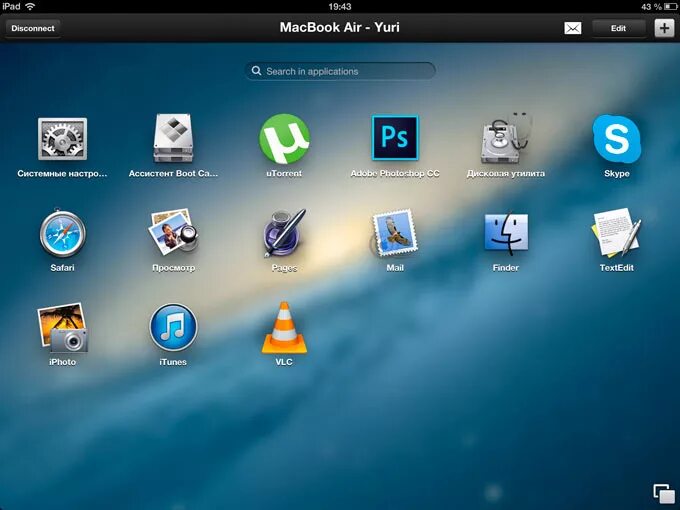Viewport: 680px width, 510px height.
Task: Open the VLC traffic cone icon
Action: [284, 328]
